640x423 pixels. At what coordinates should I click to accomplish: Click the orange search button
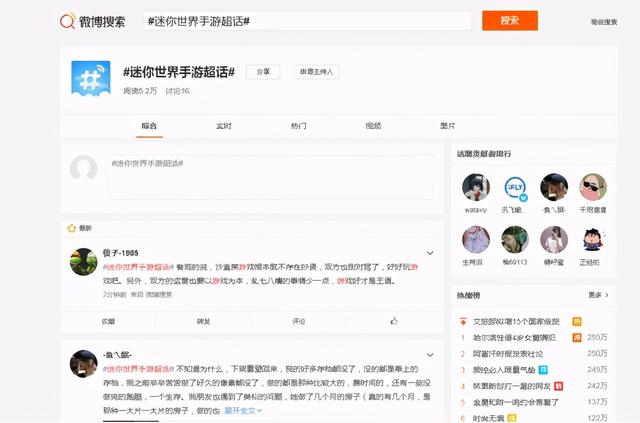pos(510,20)
